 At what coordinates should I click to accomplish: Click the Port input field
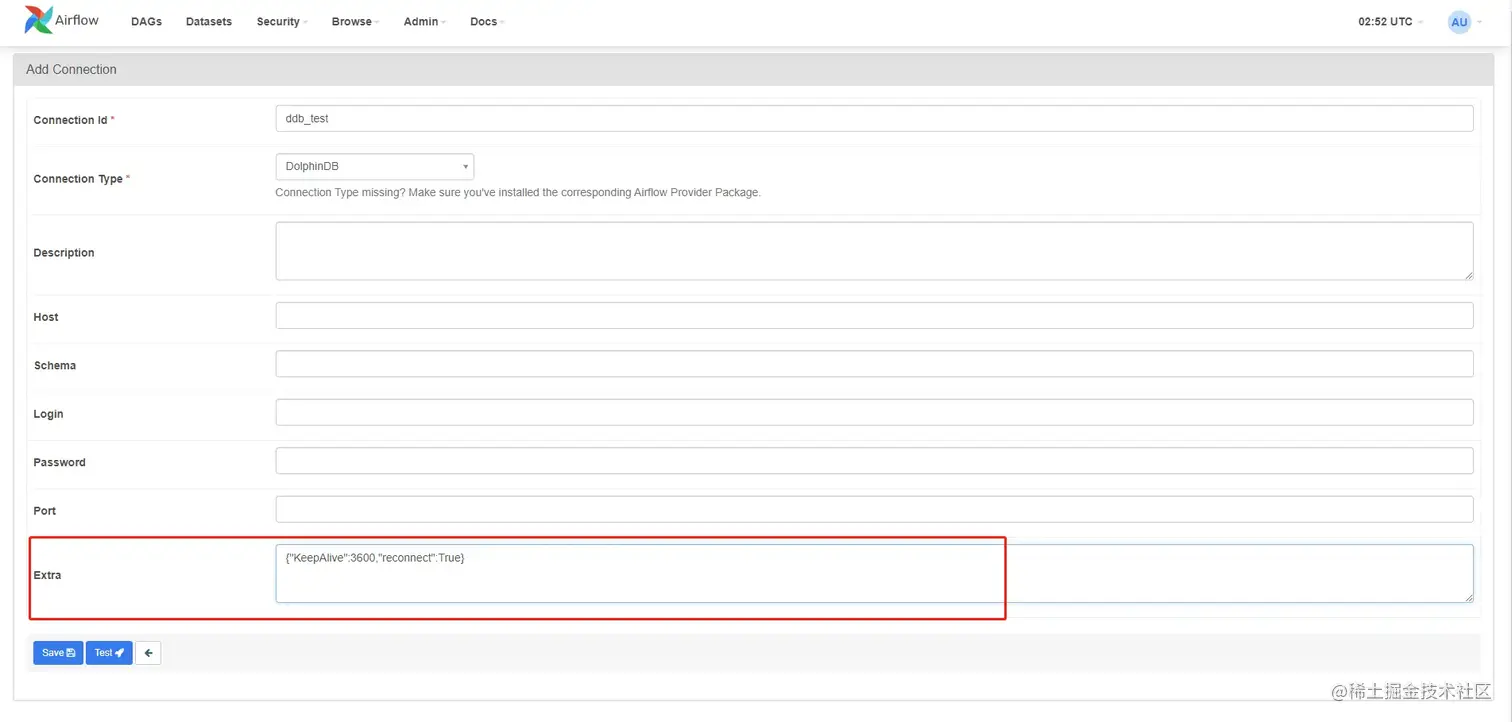(x=874, y=509)
